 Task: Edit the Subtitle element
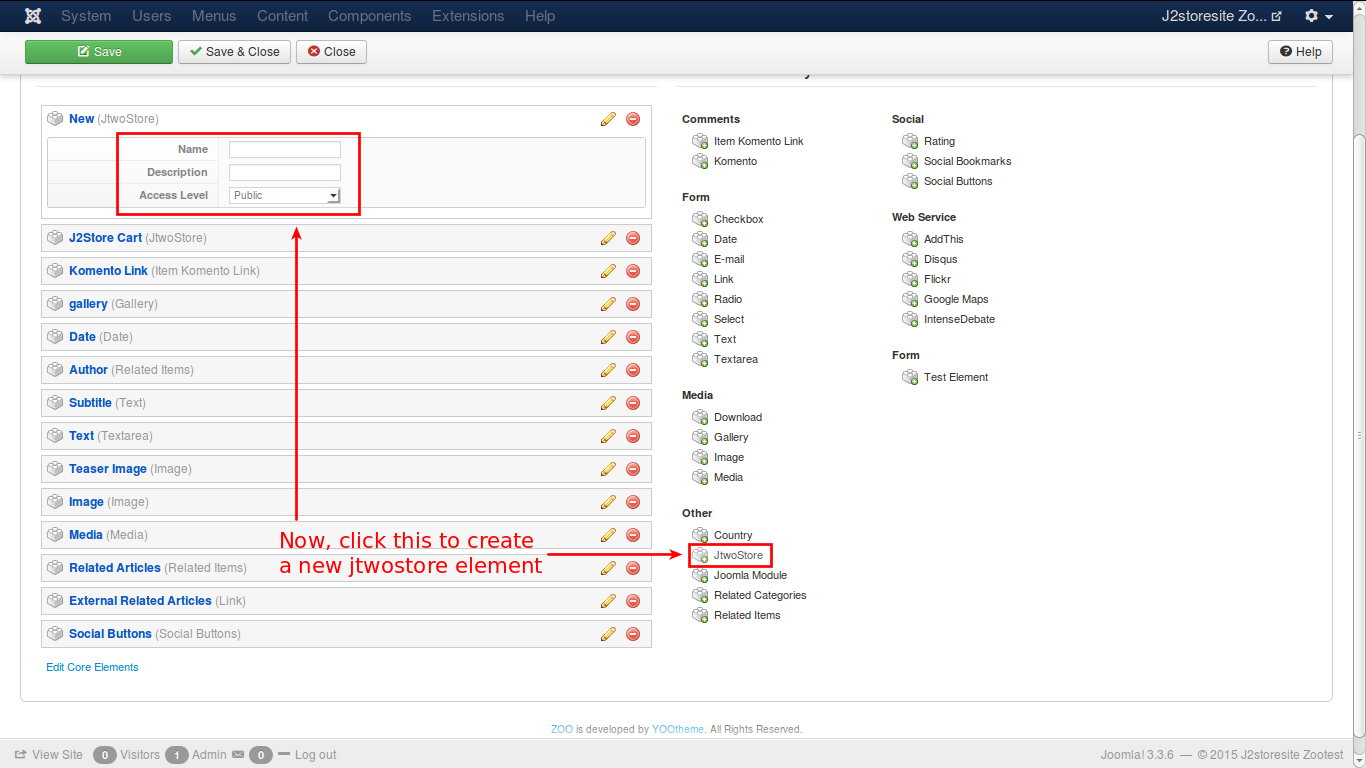click(608, 403)
